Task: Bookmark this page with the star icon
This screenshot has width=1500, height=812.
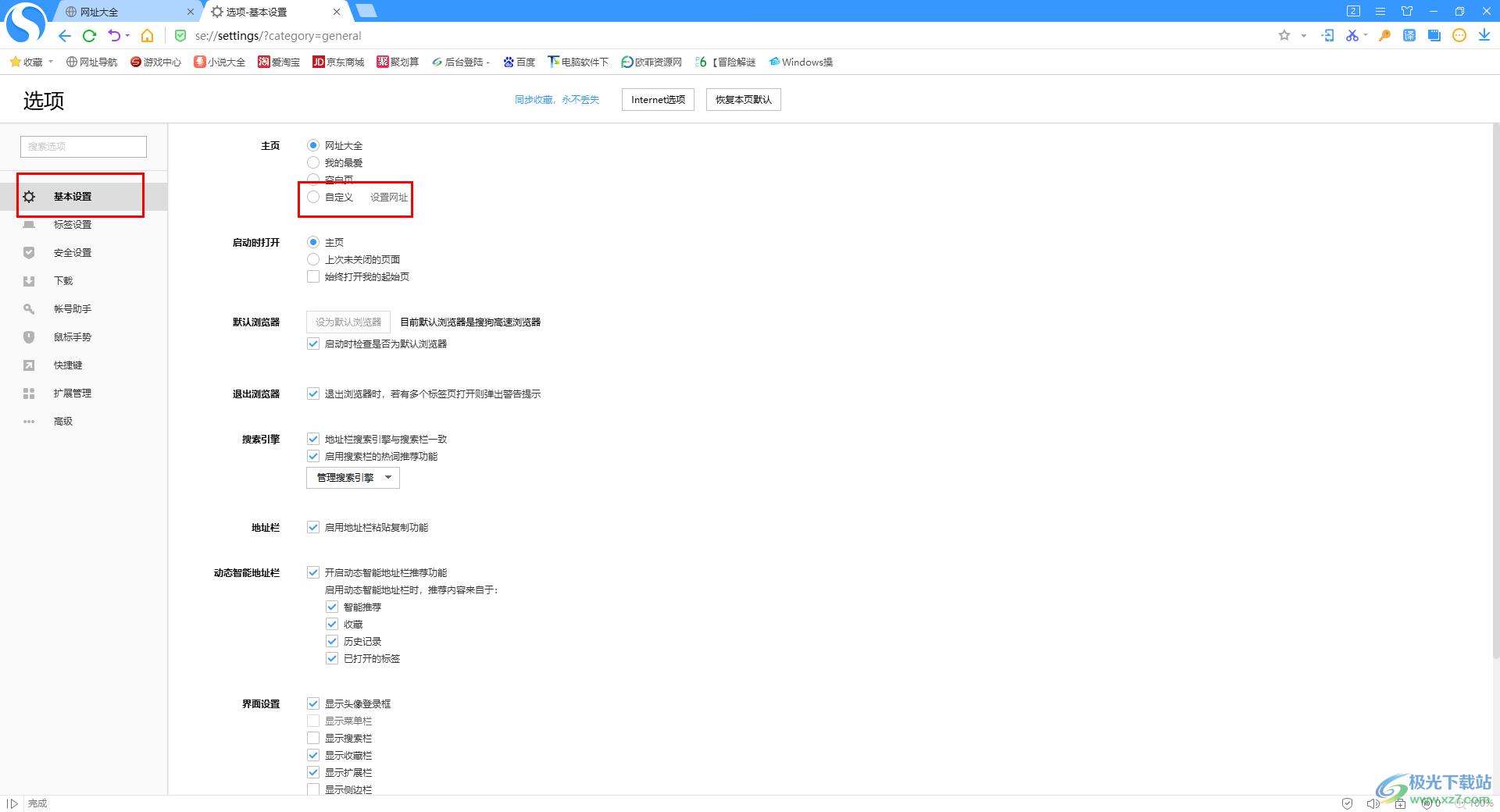Action: click(x=1284, y=35)
